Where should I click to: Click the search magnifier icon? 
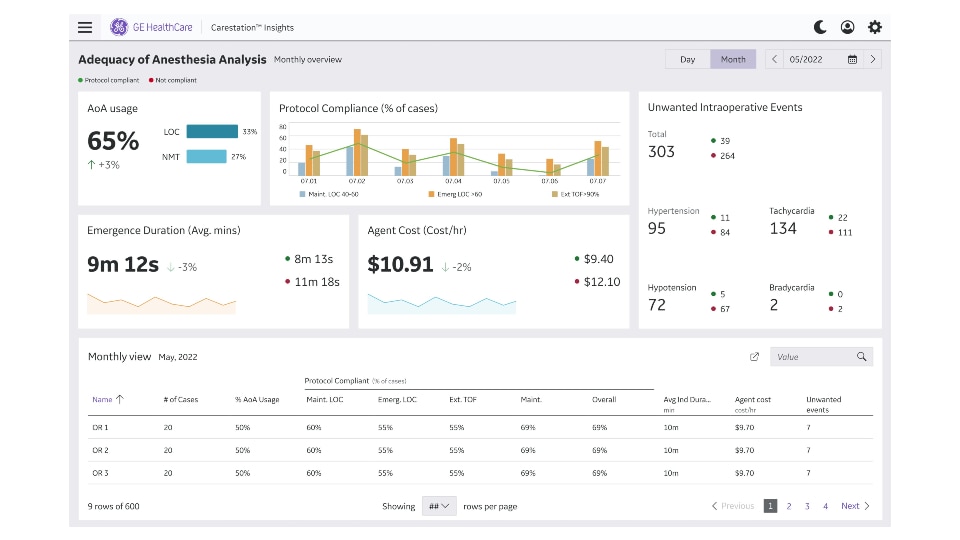point(861,357)
